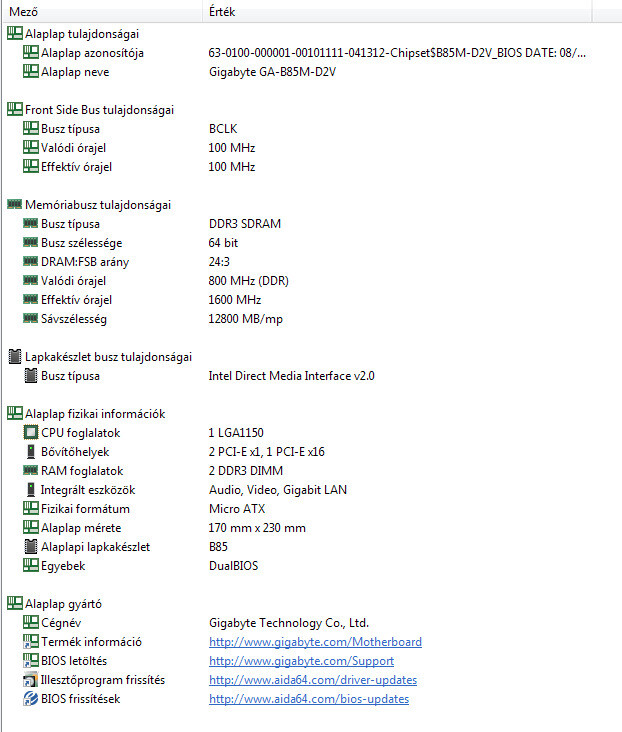Select the 170 mm x 230 mm value
622x732 pixels.
[257, 528]
